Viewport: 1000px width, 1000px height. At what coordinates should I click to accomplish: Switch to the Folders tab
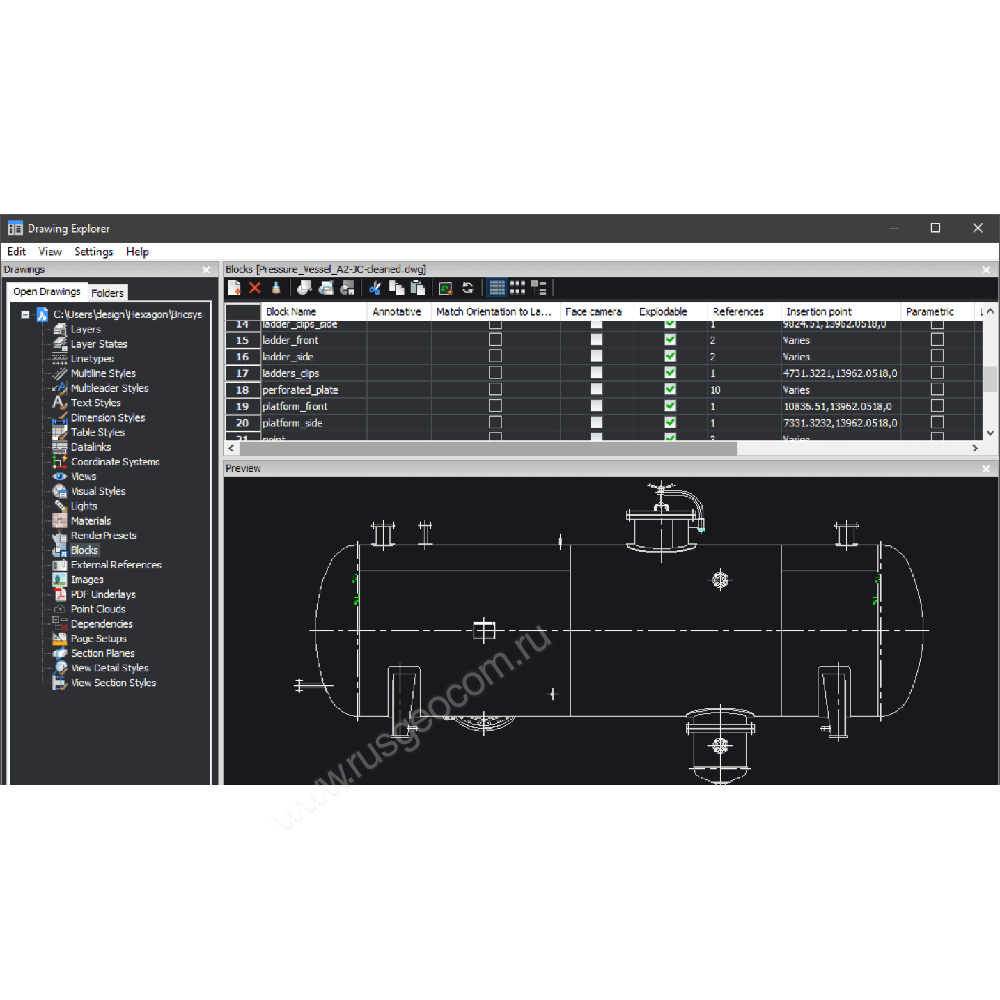click(107, 292)
